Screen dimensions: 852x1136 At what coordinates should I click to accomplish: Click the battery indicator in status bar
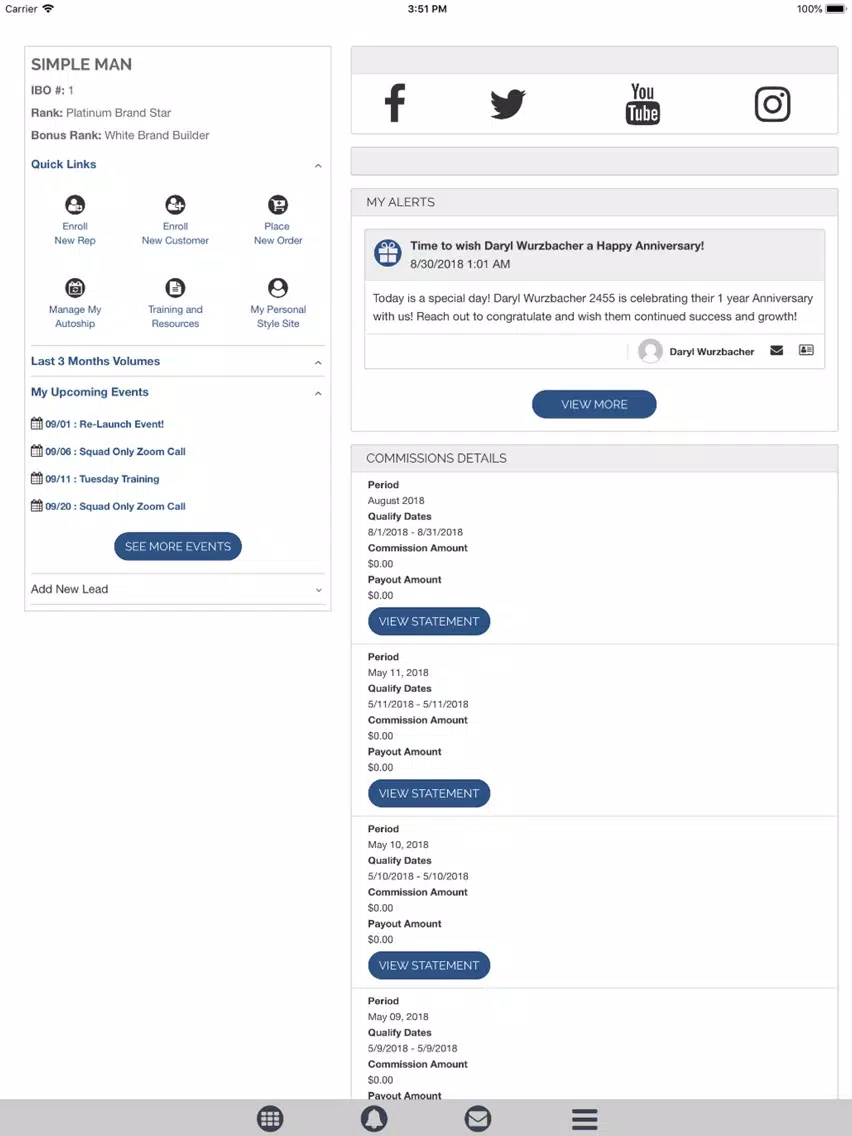[x=835, y=9]
